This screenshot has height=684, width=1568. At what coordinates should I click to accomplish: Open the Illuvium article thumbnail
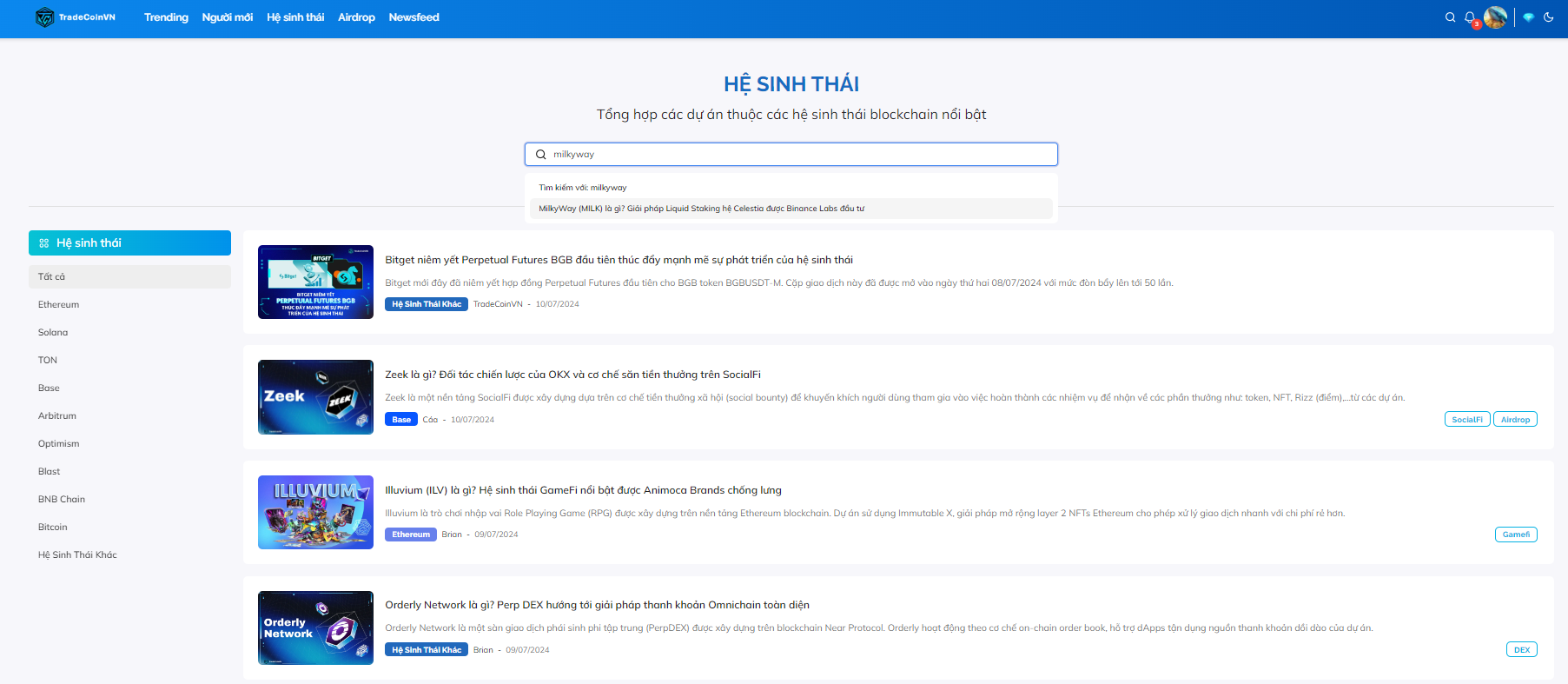pos(315,512)
